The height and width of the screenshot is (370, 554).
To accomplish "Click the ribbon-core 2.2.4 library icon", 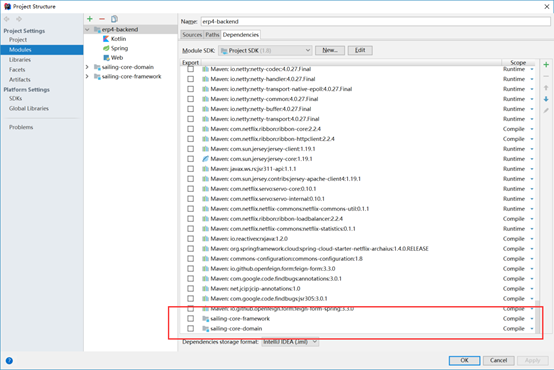I will [205, 129].
